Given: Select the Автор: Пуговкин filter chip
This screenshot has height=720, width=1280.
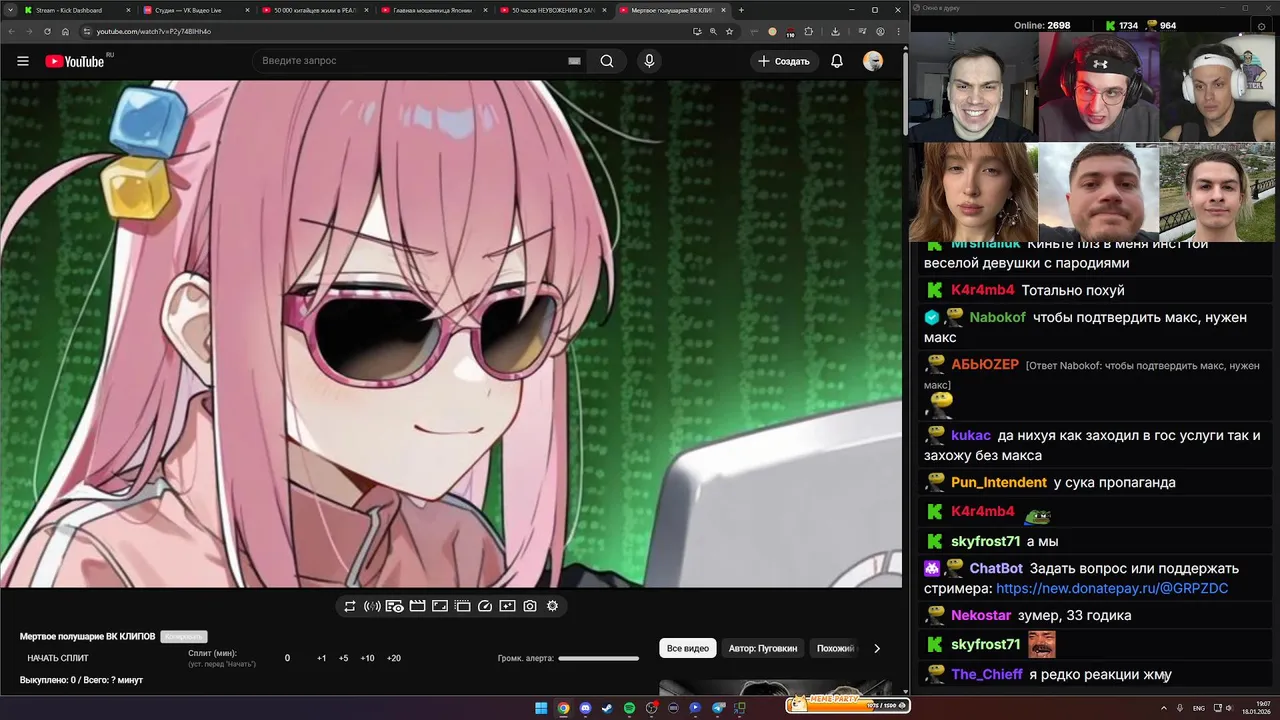Looking at the screenshot, I should pyautogui.click(x=763, y=648).
